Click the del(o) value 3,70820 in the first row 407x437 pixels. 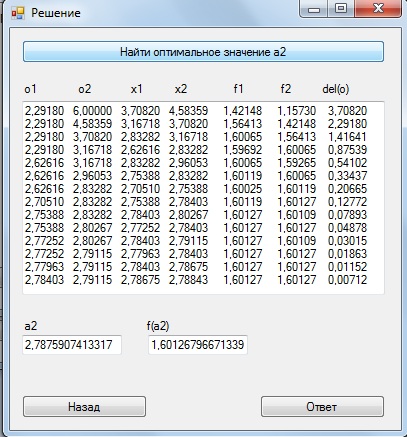click(347, 111)
